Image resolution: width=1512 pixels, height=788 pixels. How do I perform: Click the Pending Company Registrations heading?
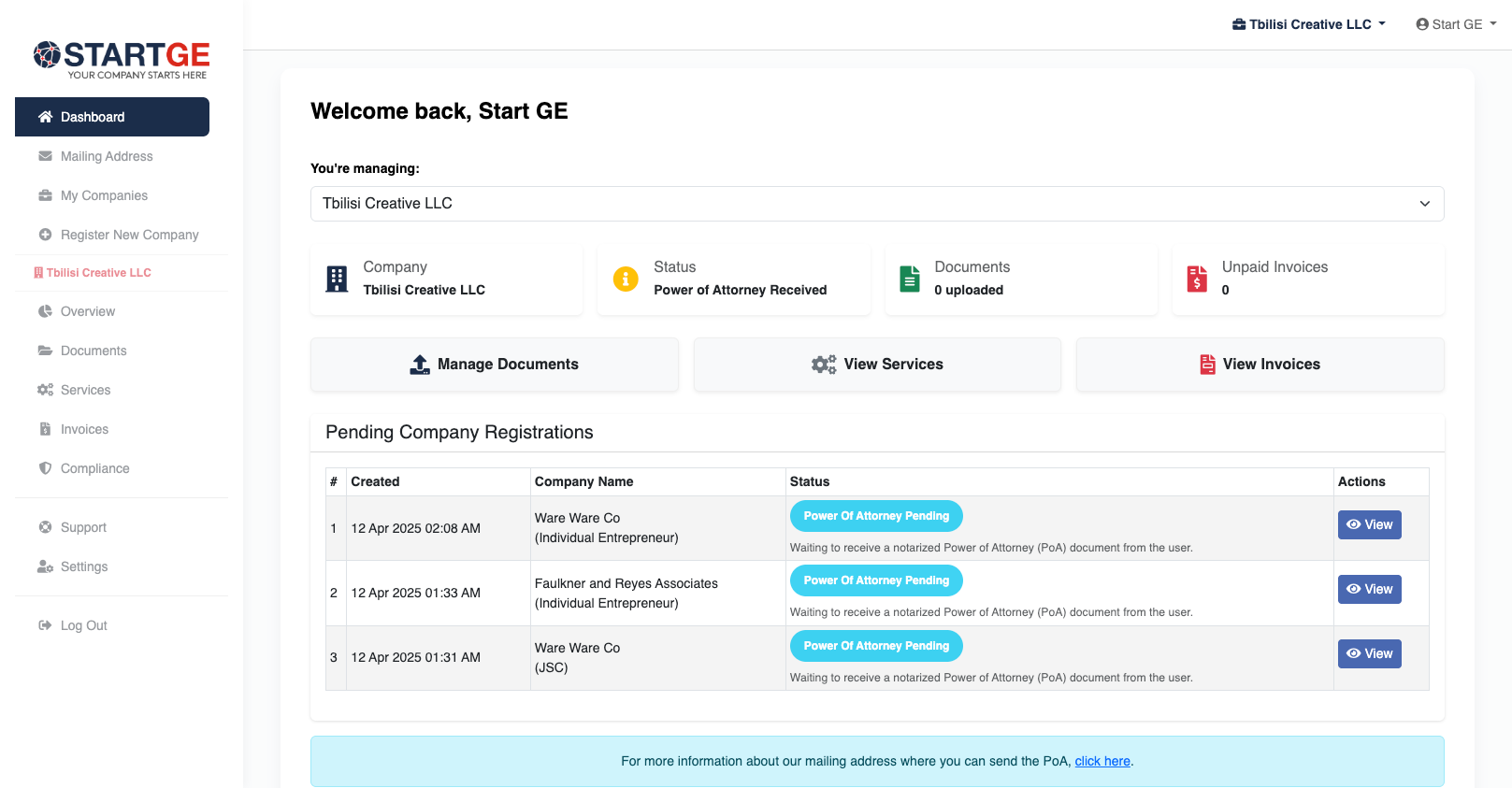coord(459,432)
